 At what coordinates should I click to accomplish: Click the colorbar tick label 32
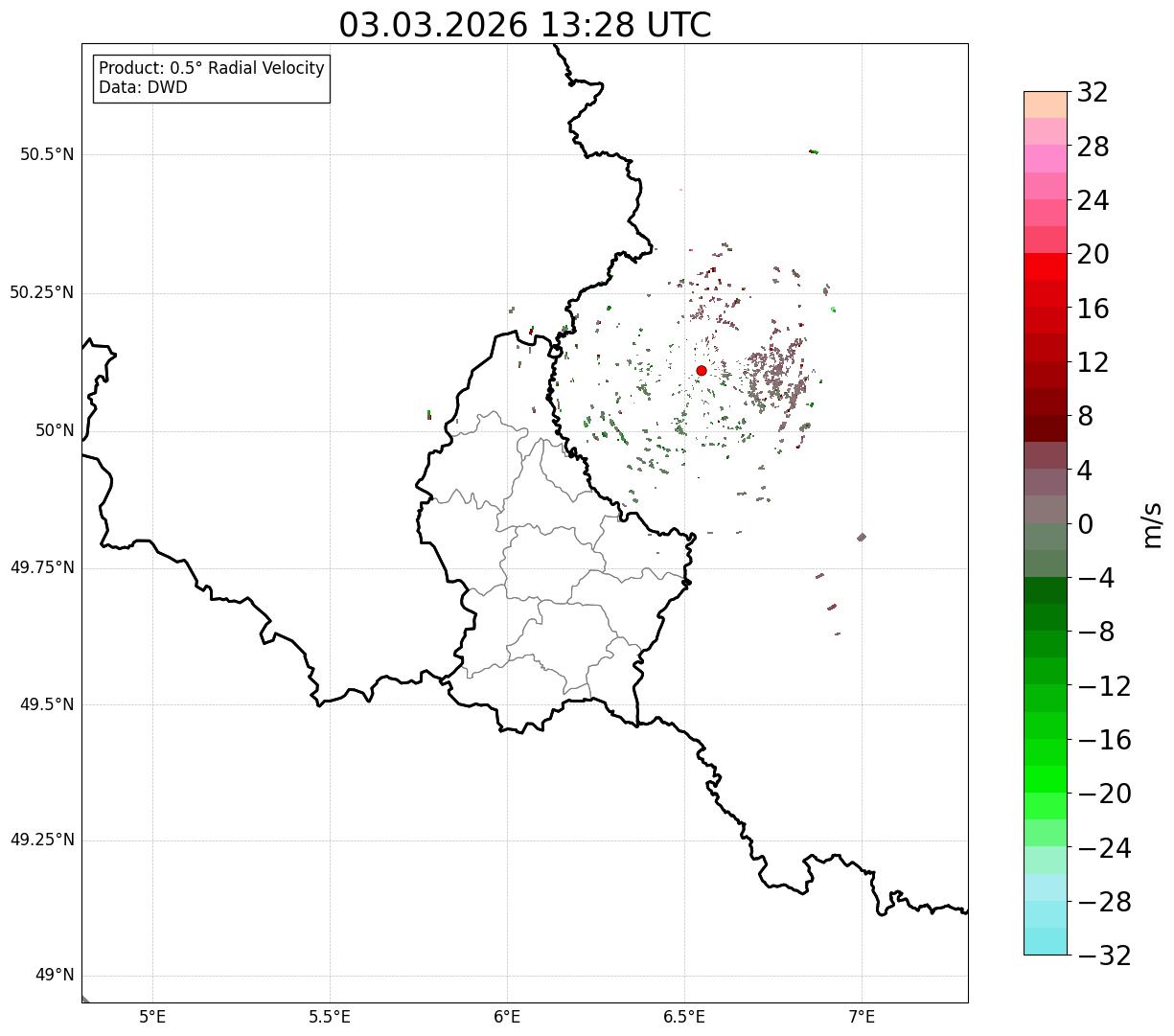1093,93
